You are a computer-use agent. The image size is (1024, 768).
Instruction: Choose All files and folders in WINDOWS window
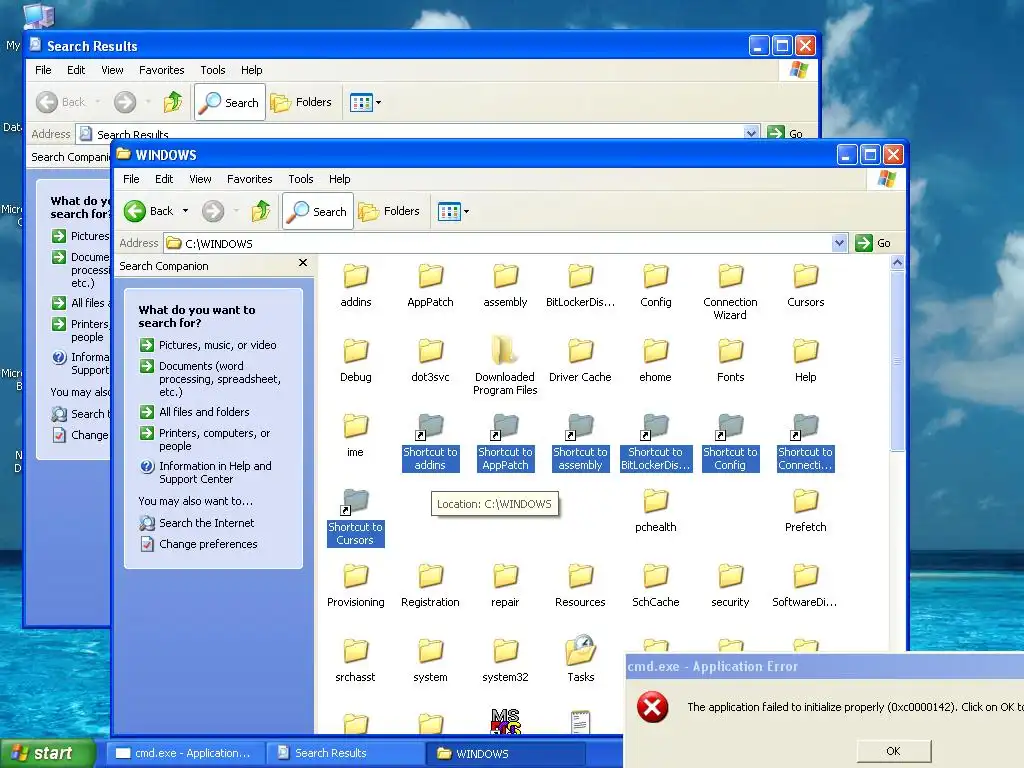[204, 412]
